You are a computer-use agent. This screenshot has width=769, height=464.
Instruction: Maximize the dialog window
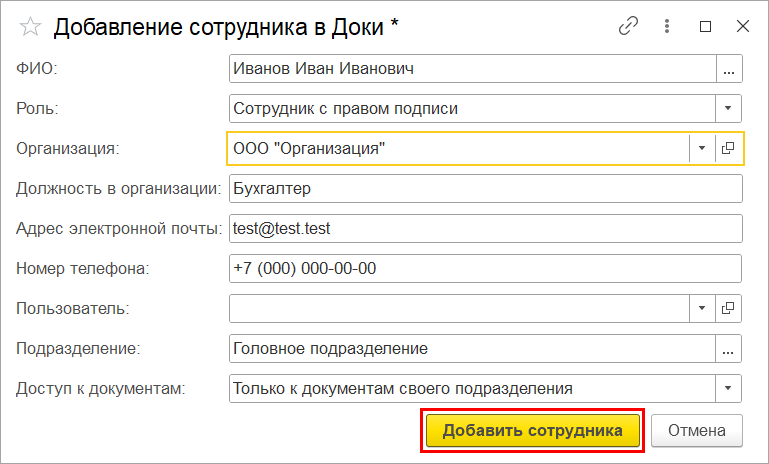click(705, 26)
